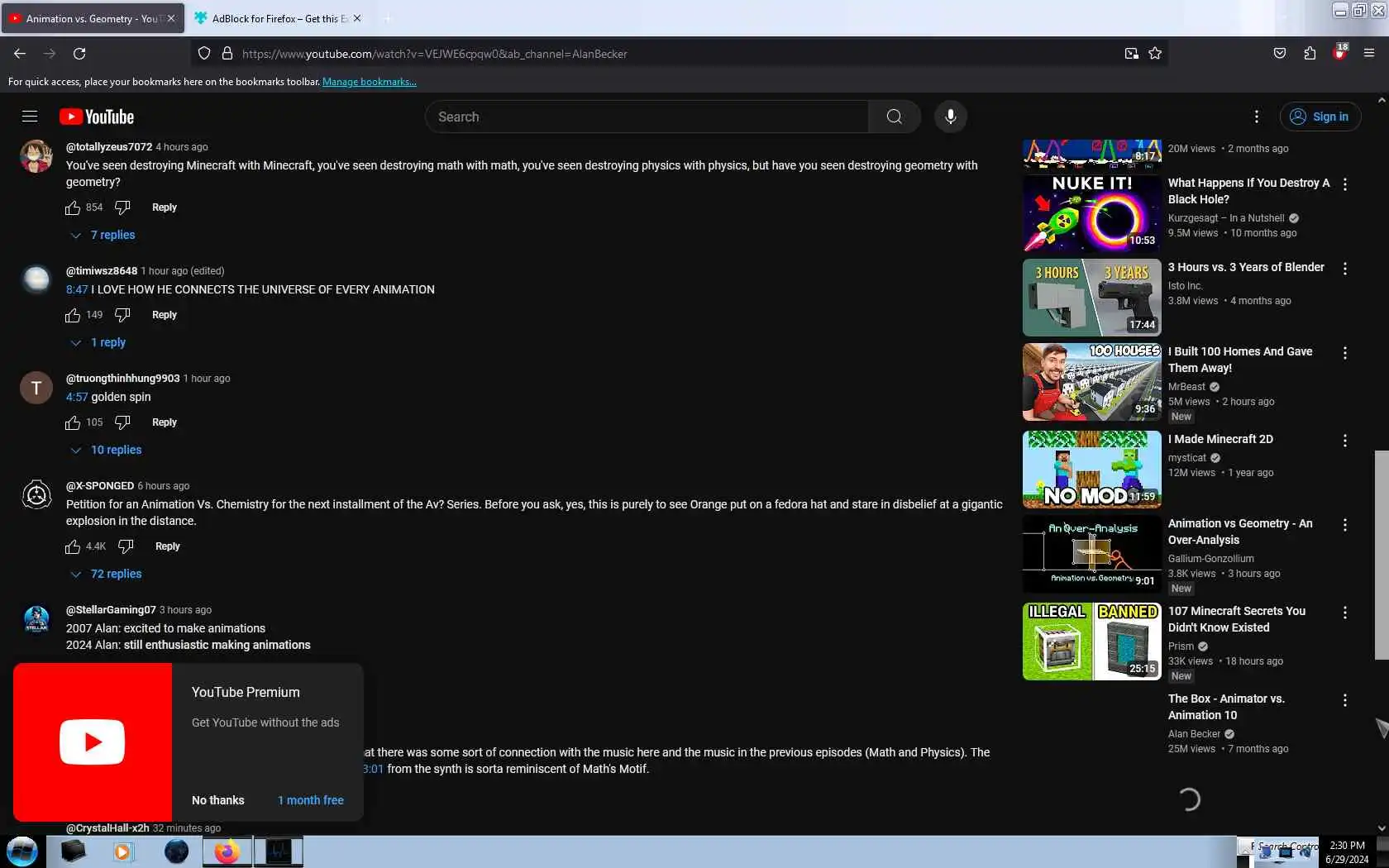Open the 'ILLEGAL BANNED' Minecraft thumbnail

[1092, 641]
